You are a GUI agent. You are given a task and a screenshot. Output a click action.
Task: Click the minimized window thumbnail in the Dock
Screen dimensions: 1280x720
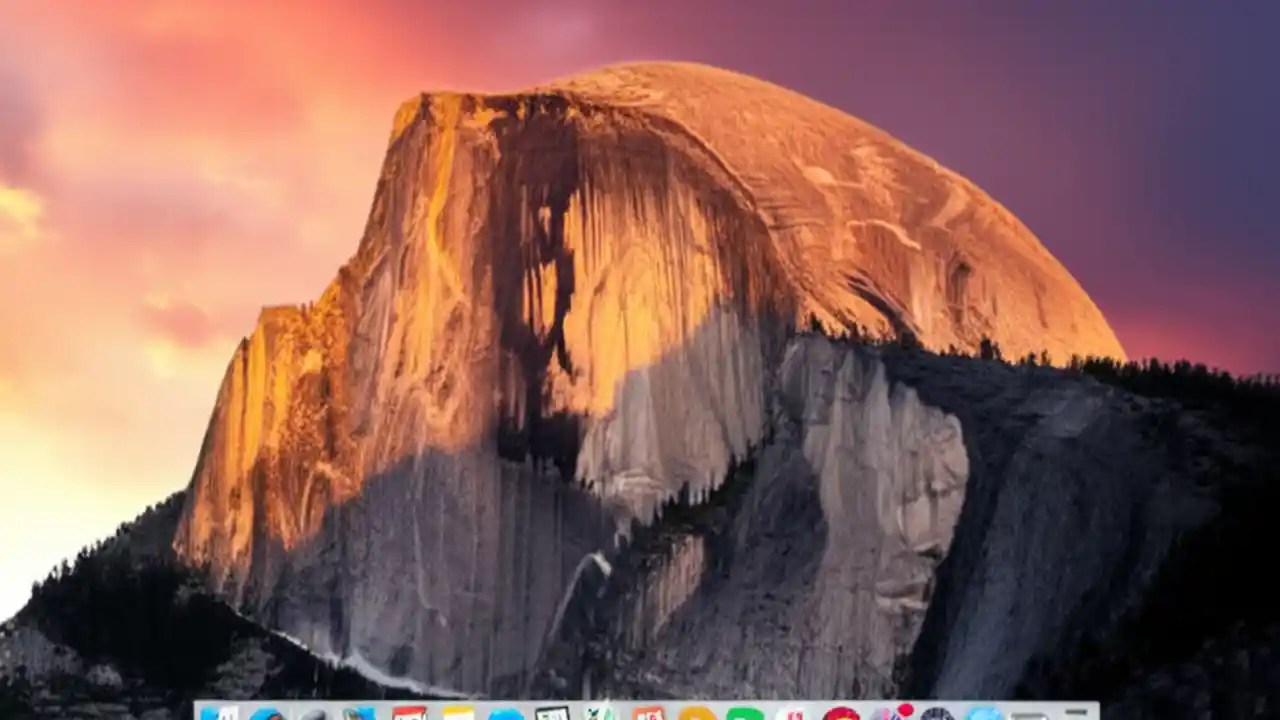1029,712
